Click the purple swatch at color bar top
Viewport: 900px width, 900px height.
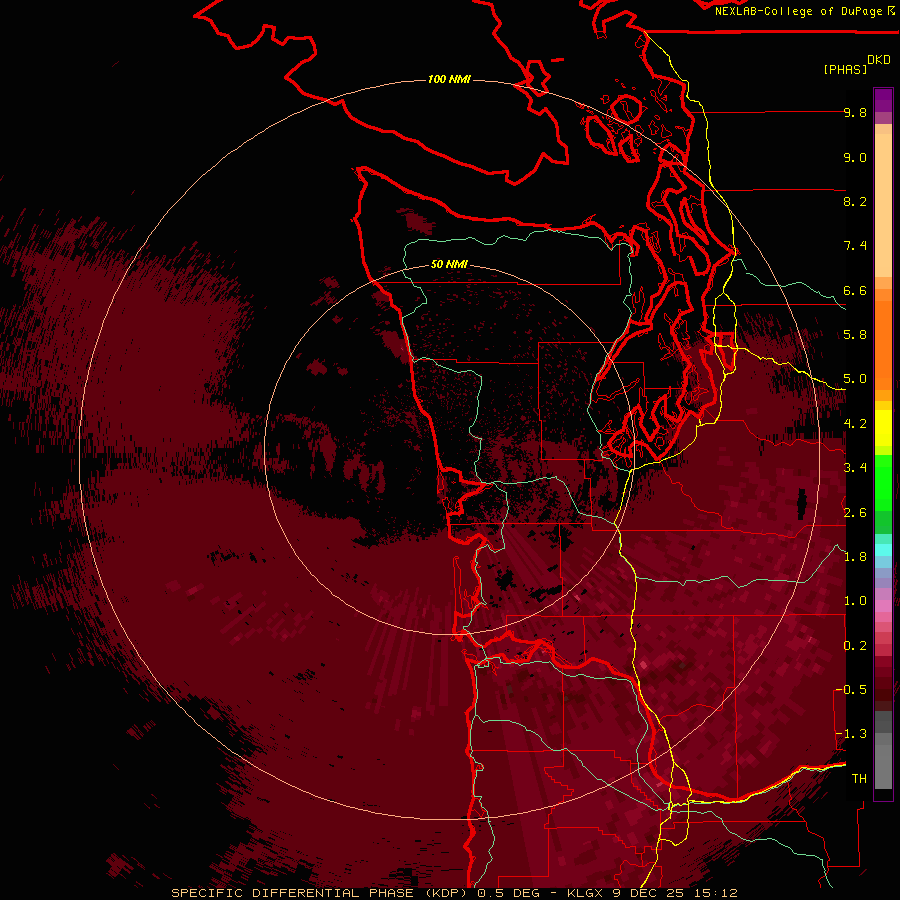[883, 100]
